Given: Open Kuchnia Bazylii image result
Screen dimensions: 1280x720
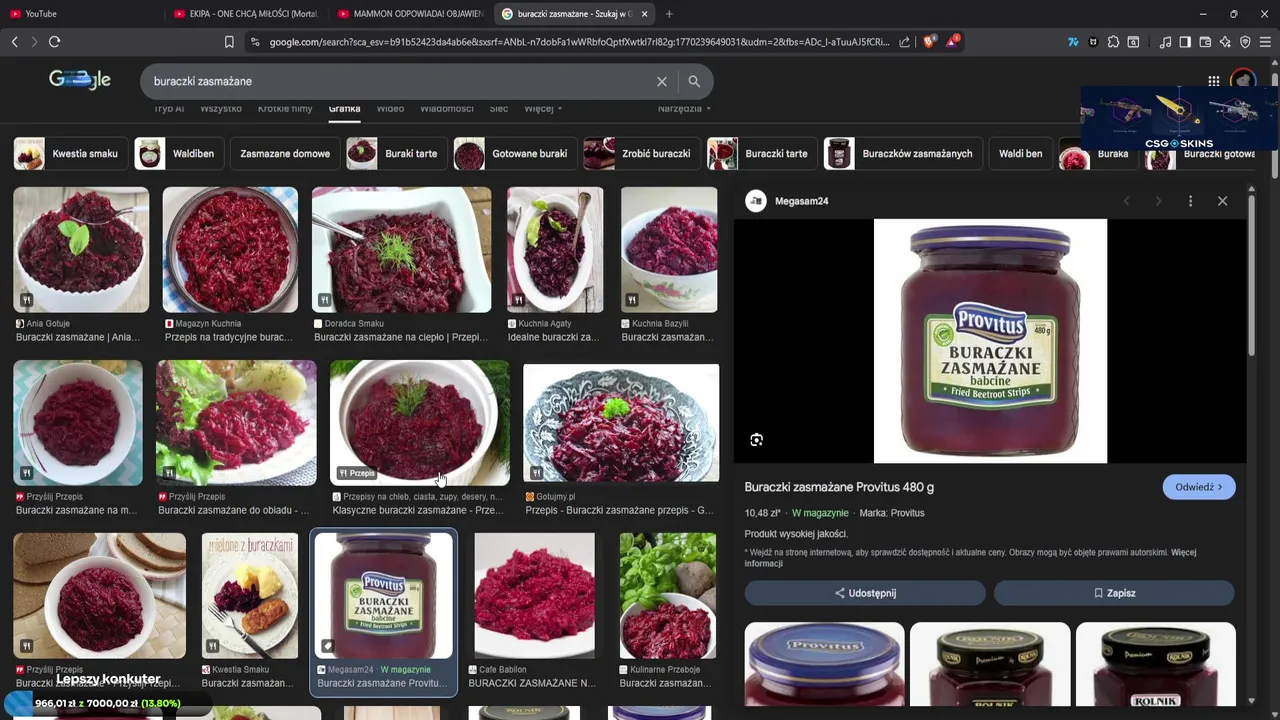Looking at the screenshot, I should point(669,249).
